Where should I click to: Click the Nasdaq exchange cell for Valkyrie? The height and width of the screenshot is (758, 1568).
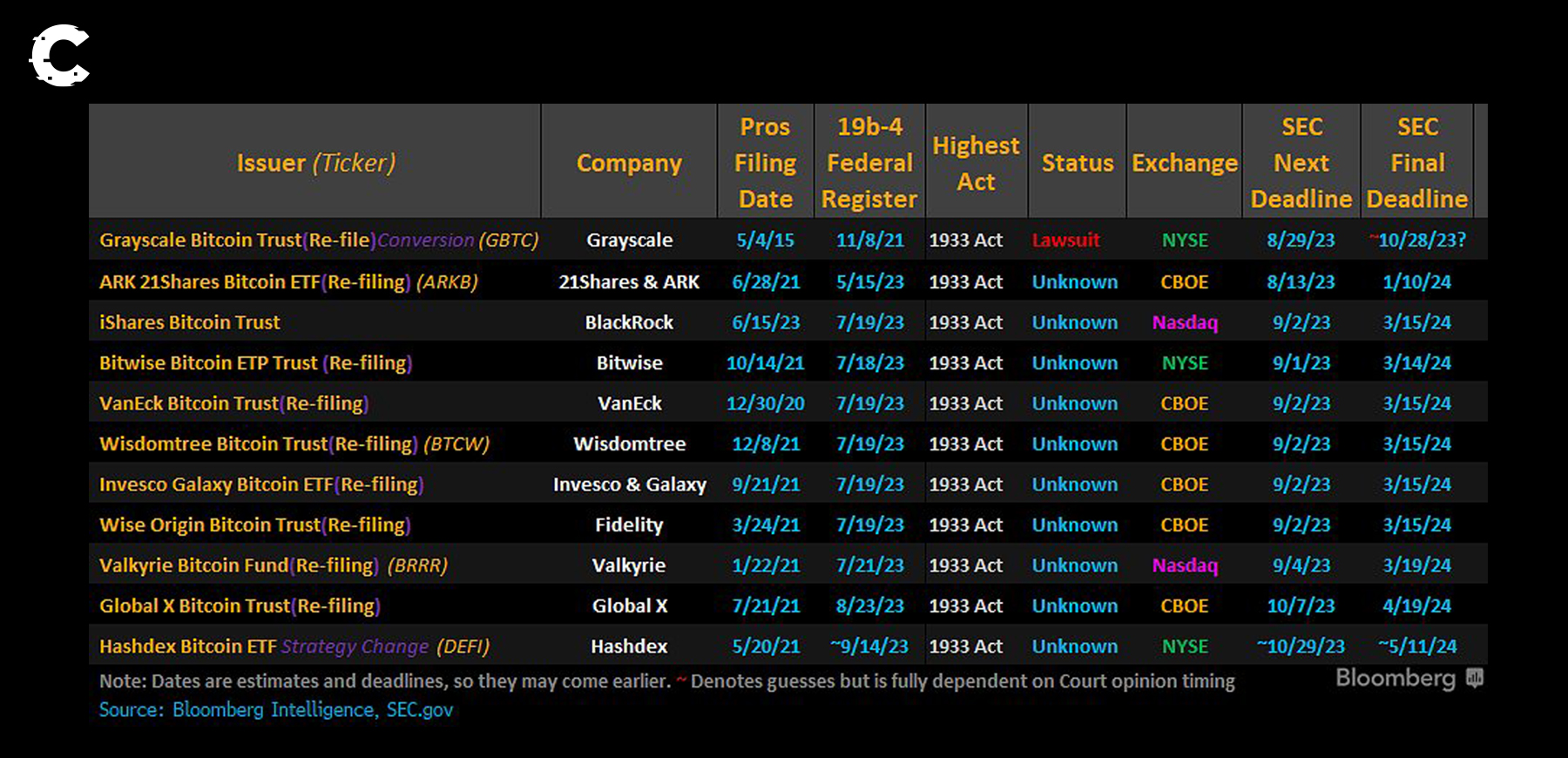tap(1185, 565)
